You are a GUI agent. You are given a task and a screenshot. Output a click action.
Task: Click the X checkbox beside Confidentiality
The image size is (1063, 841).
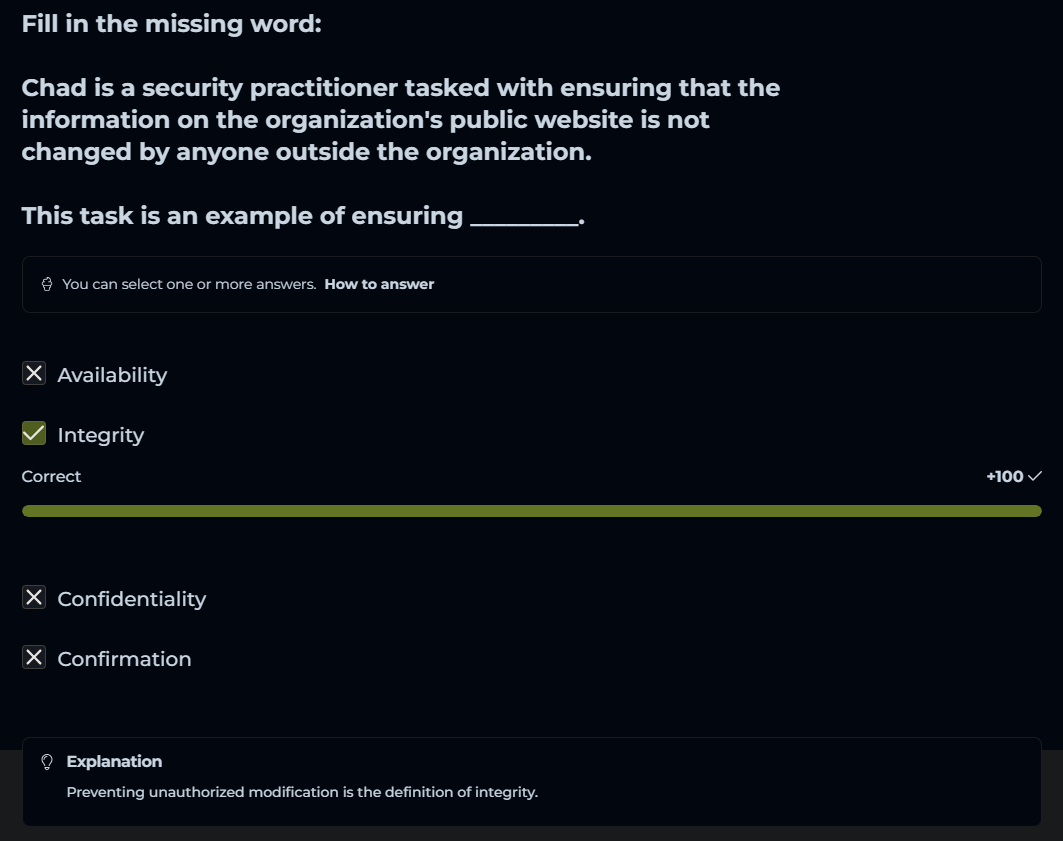34,598
